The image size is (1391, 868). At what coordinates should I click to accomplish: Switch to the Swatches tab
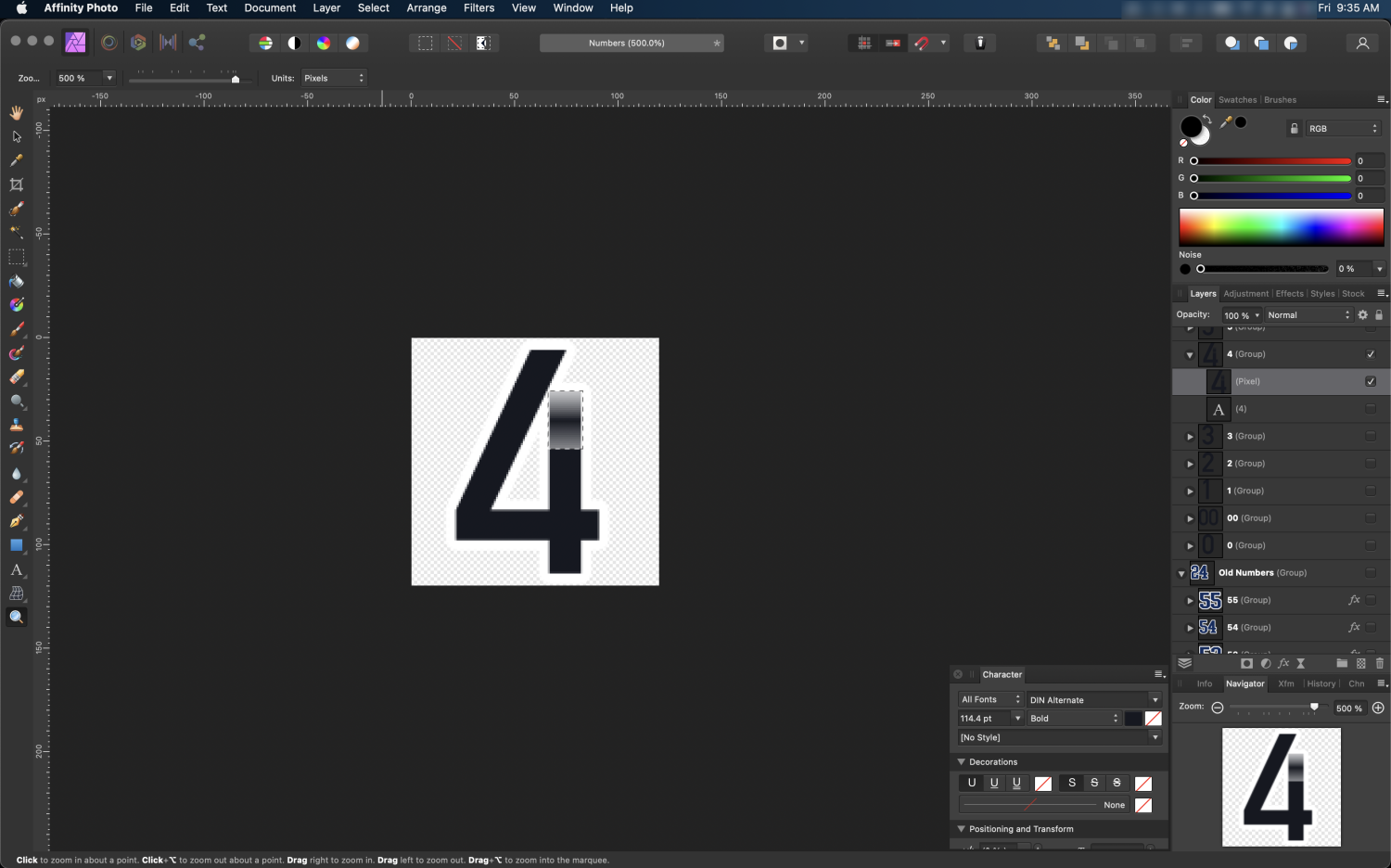click(x=1237, y=99)
